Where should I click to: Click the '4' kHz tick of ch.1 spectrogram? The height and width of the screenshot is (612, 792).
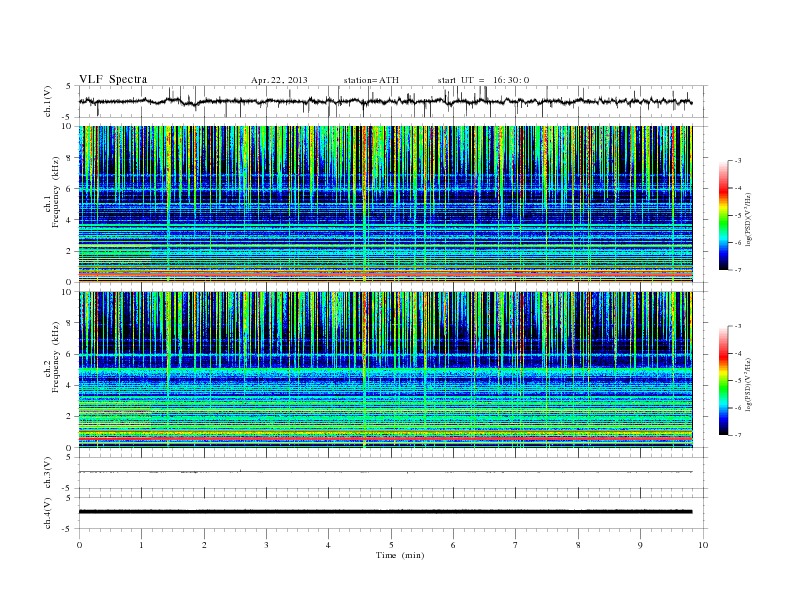[70, 220]
